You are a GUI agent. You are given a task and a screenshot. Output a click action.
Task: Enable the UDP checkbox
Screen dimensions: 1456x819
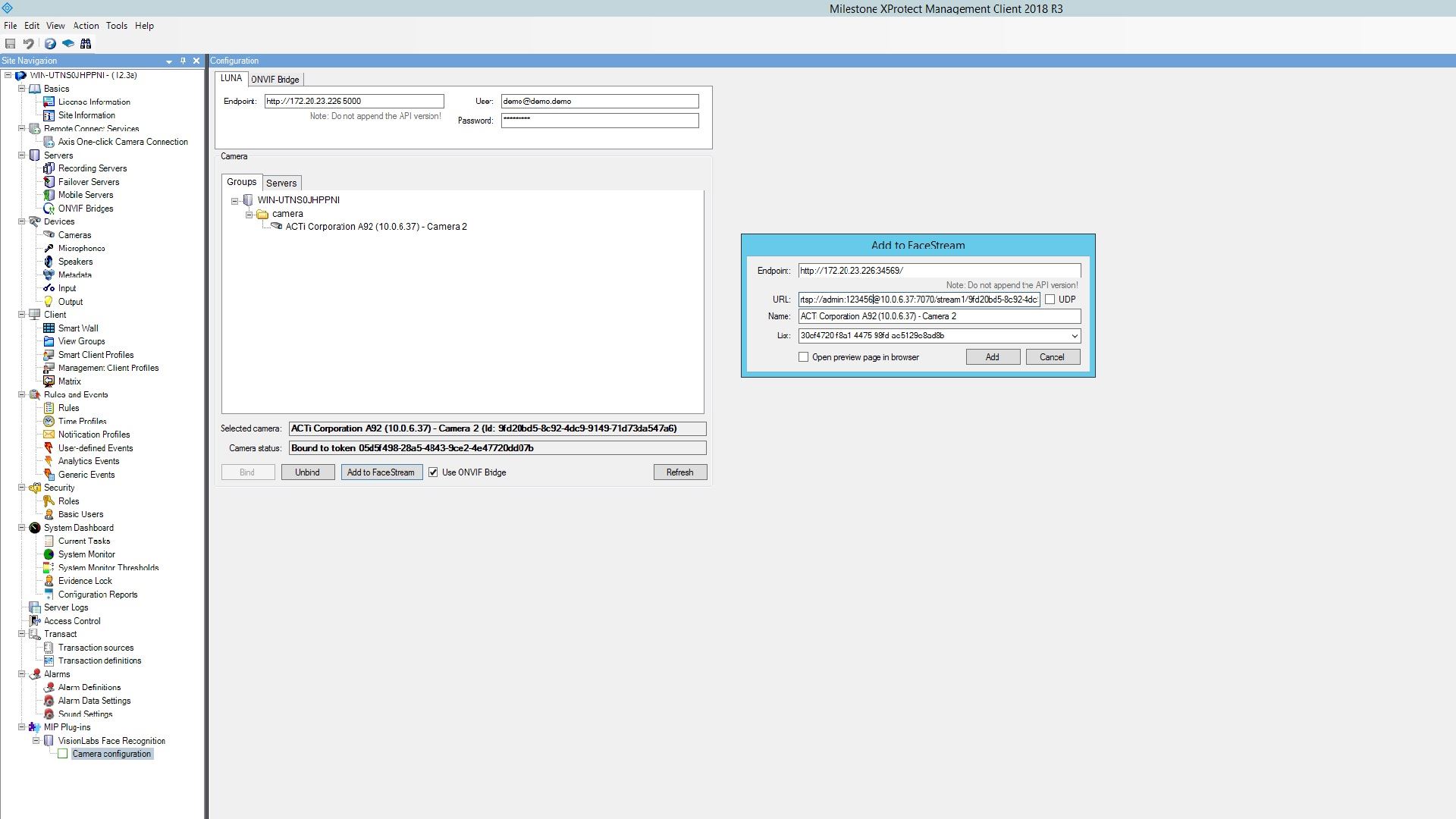(1050, 300)
